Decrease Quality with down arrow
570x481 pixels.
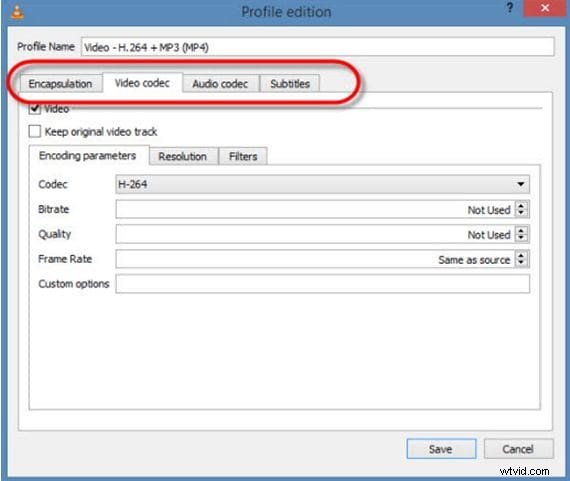pyautogui.click(x=521, y=238)
